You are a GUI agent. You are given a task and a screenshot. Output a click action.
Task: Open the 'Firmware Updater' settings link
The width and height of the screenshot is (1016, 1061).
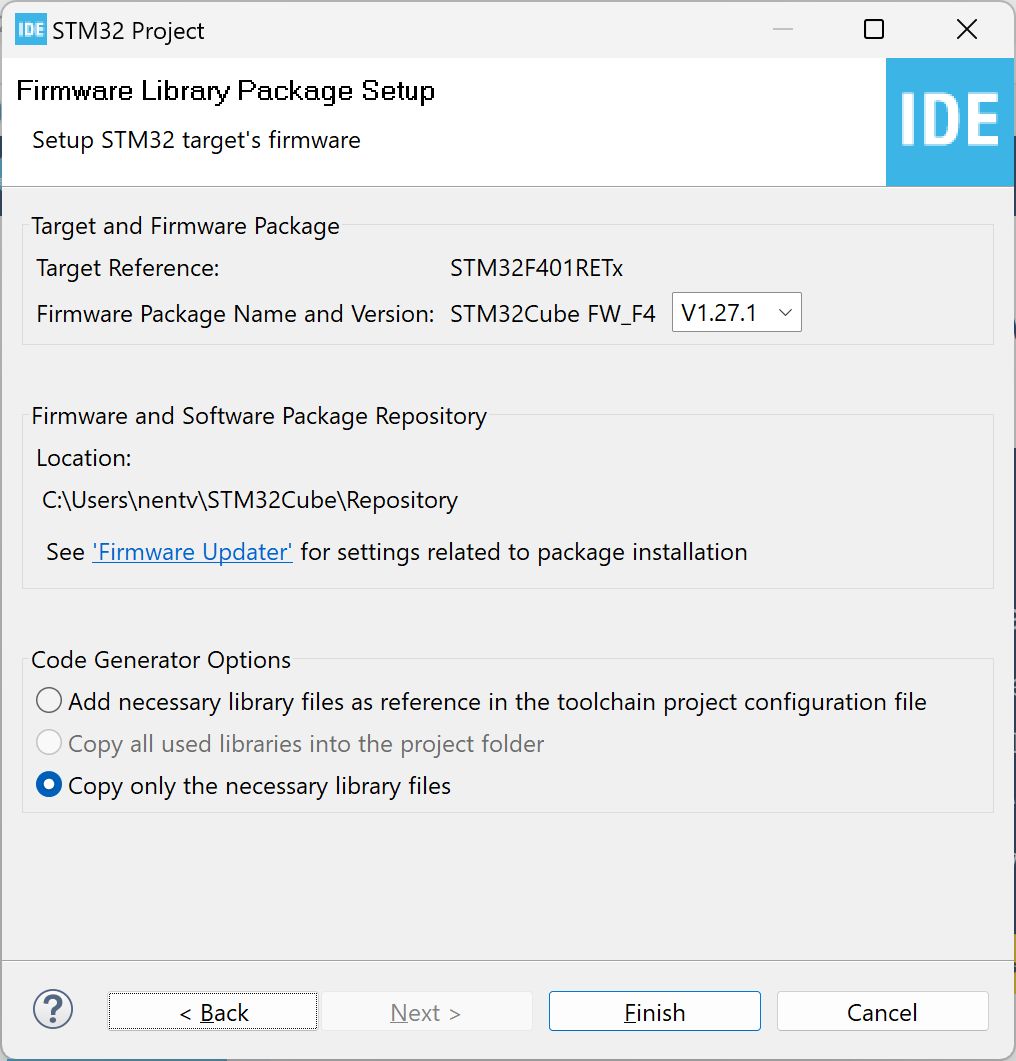point(192,551)
